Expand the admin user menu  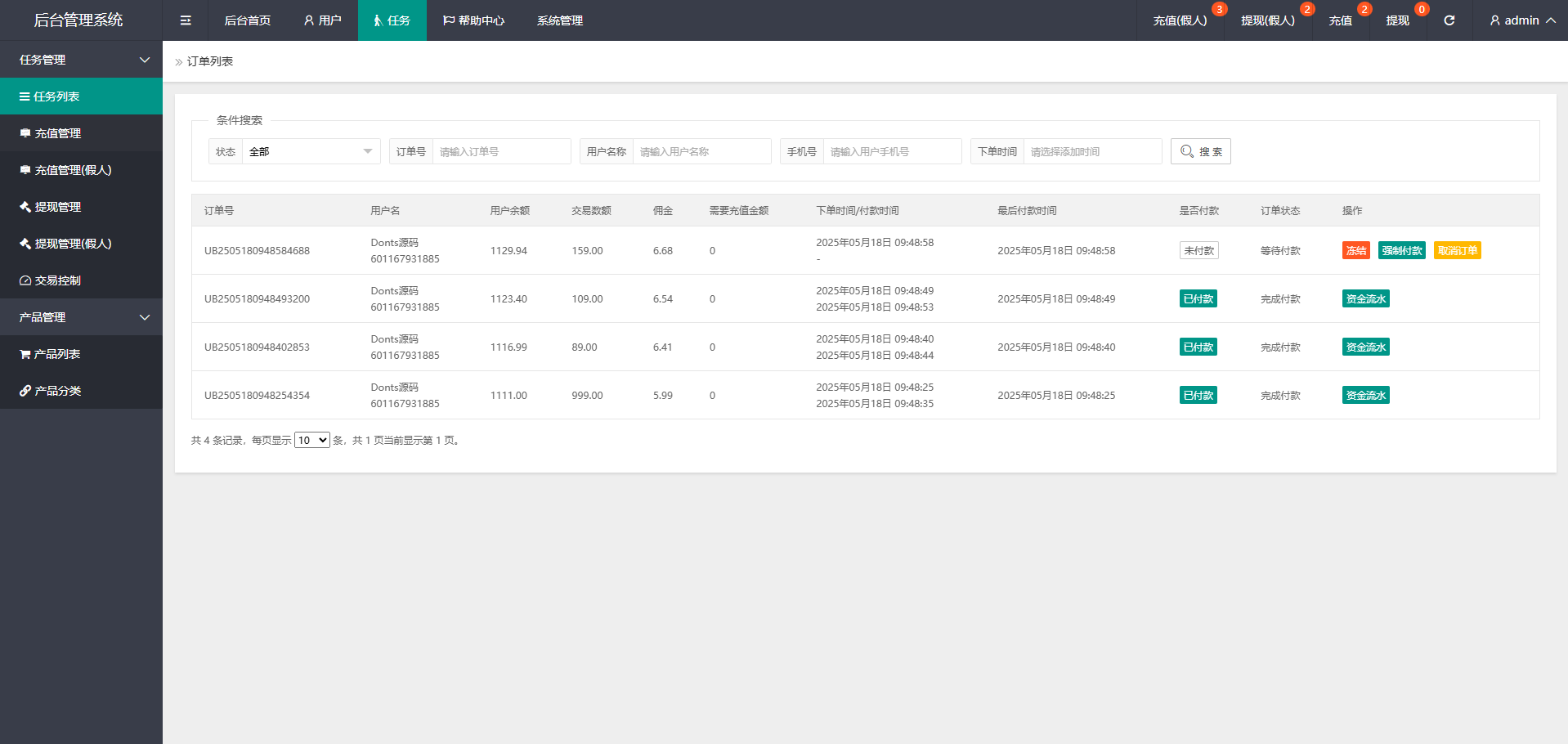[1521, 20]
